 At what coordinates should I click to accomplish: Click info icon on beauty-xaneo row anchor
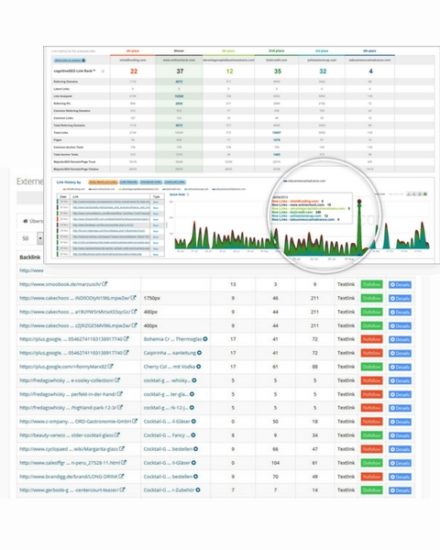[x=193, y=435]
